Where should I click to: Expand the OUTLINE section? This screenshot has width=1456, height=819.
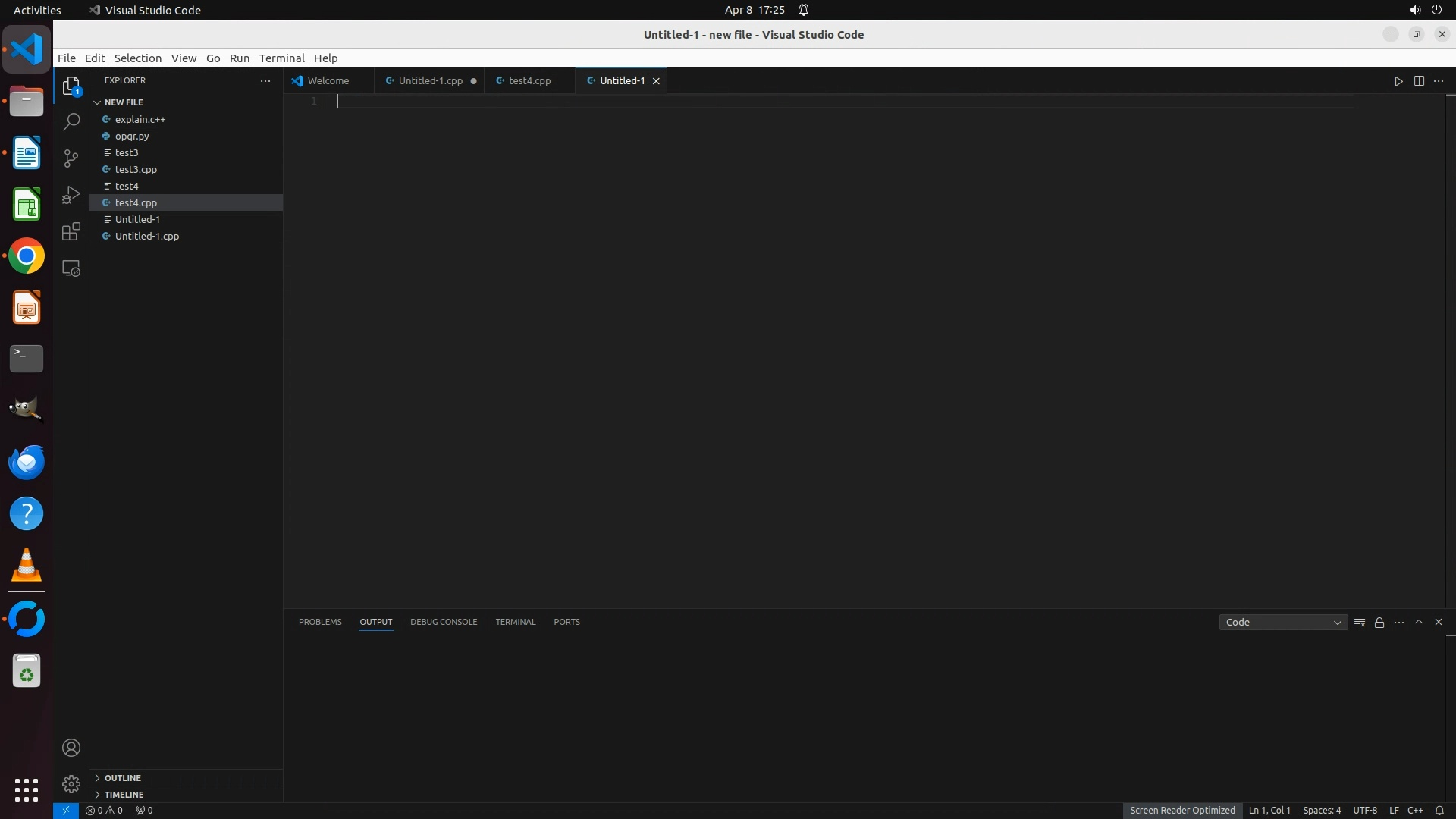click(123, 778)
